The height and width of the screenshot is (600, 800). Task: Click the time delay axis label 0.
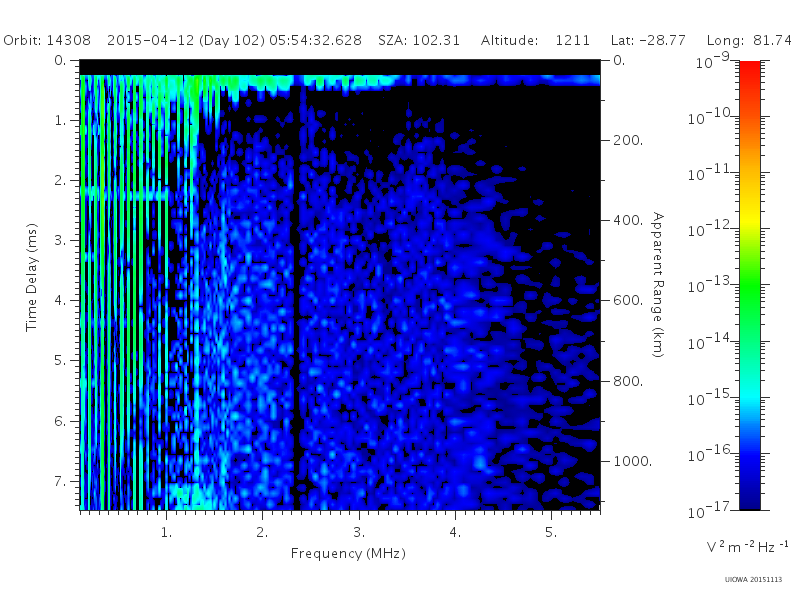[x=60, y=60]
